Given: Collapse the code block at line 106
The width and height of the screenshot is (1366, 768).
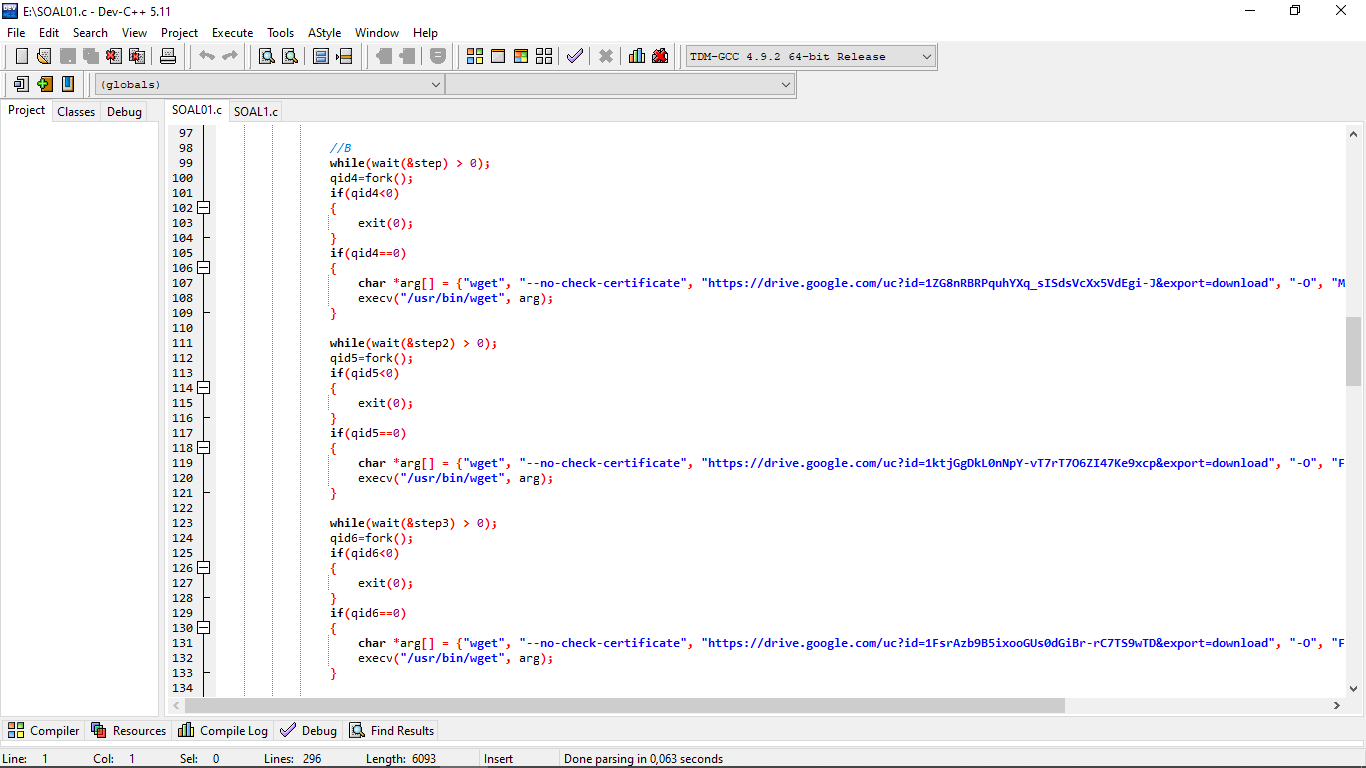Looking at the screenshot, I should coord(203,268).
